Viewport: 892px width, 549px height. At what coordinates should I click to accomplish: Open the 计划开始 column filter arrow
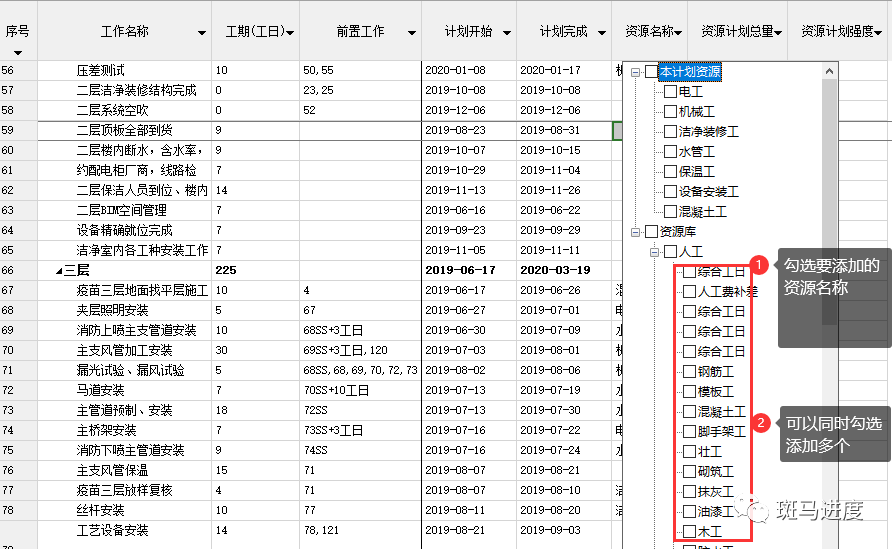(x=507, y=33)
